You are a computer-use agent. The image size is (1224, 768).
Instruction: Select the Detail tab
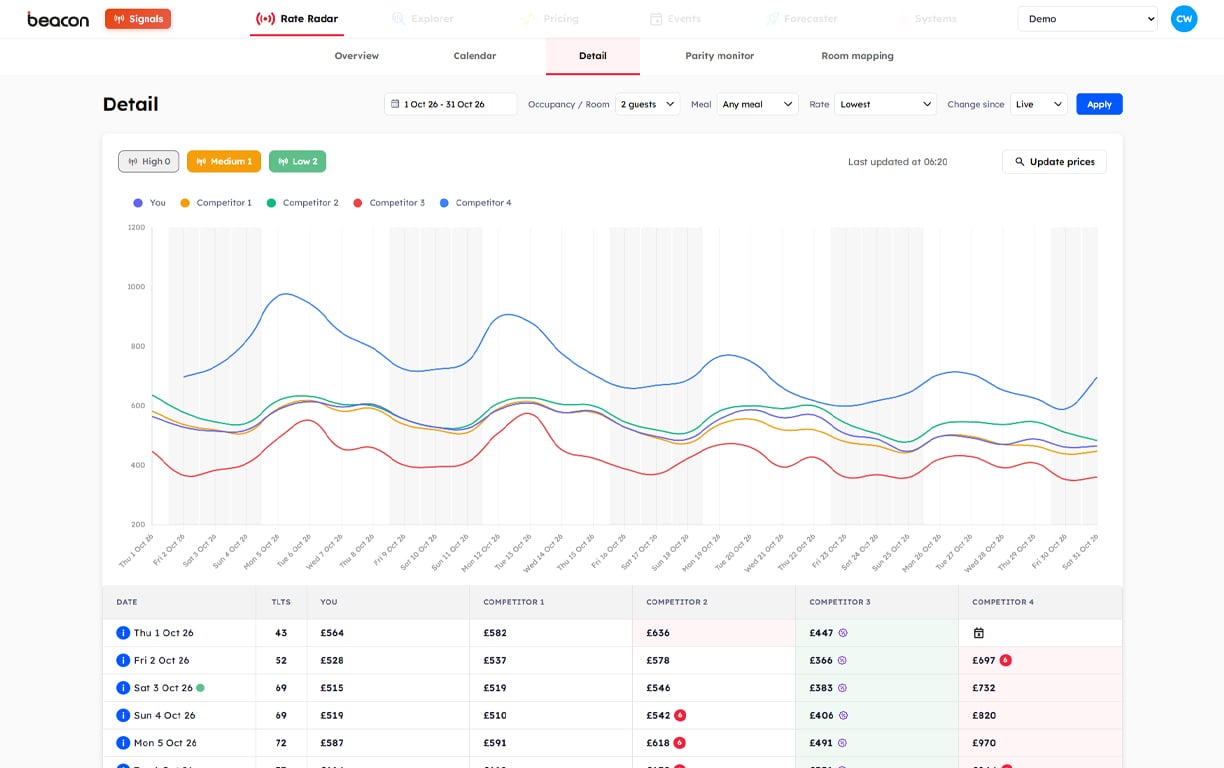pos(593,56)
